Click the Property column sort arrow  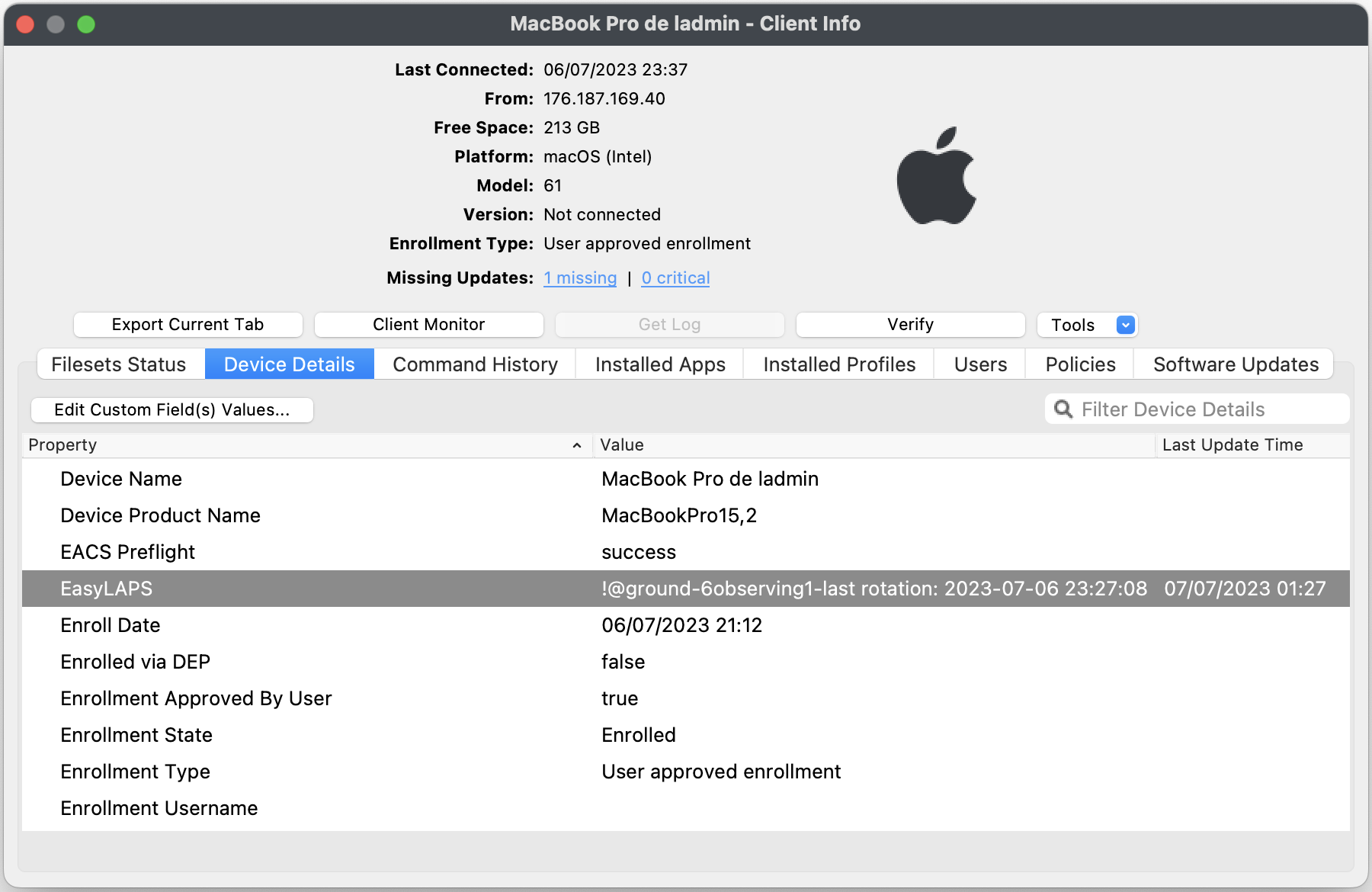click(577, 445)
